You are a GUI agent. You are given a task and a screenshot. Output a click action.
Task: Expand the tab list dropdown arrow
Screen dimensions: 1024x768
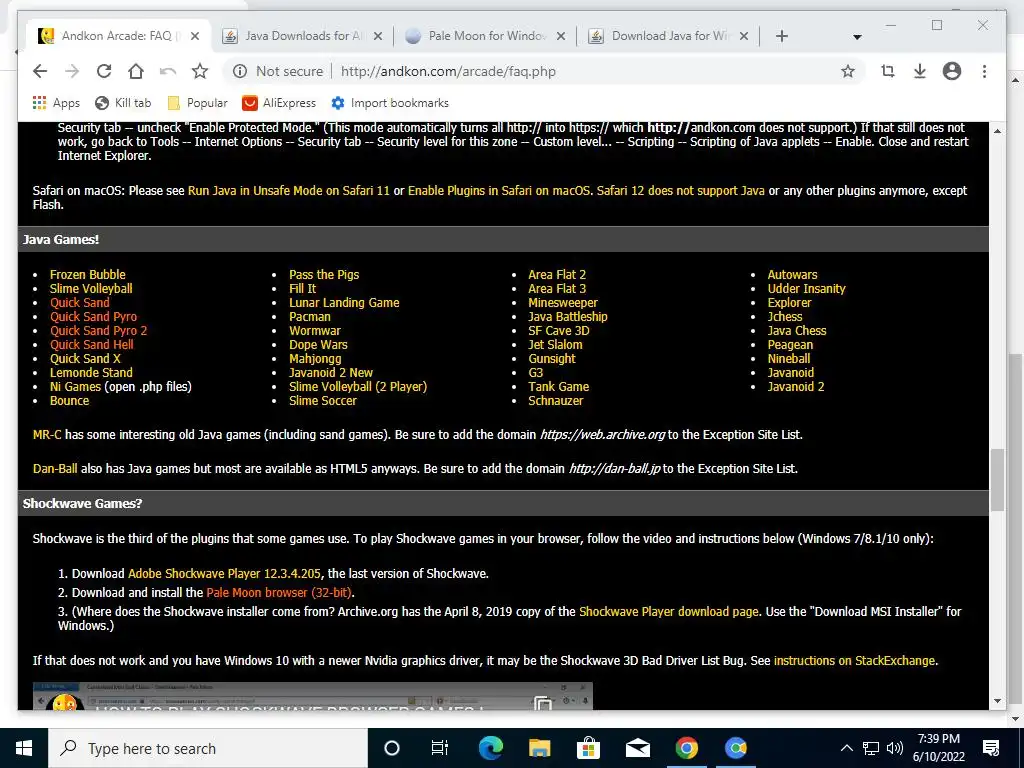tap(857, 37)
